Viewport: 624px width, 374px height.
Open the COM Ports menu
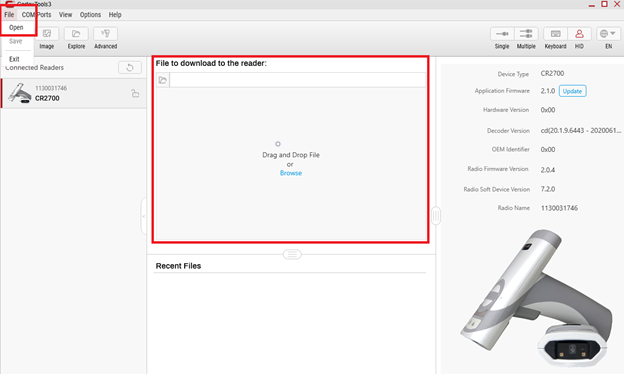(x=36, y=15)
